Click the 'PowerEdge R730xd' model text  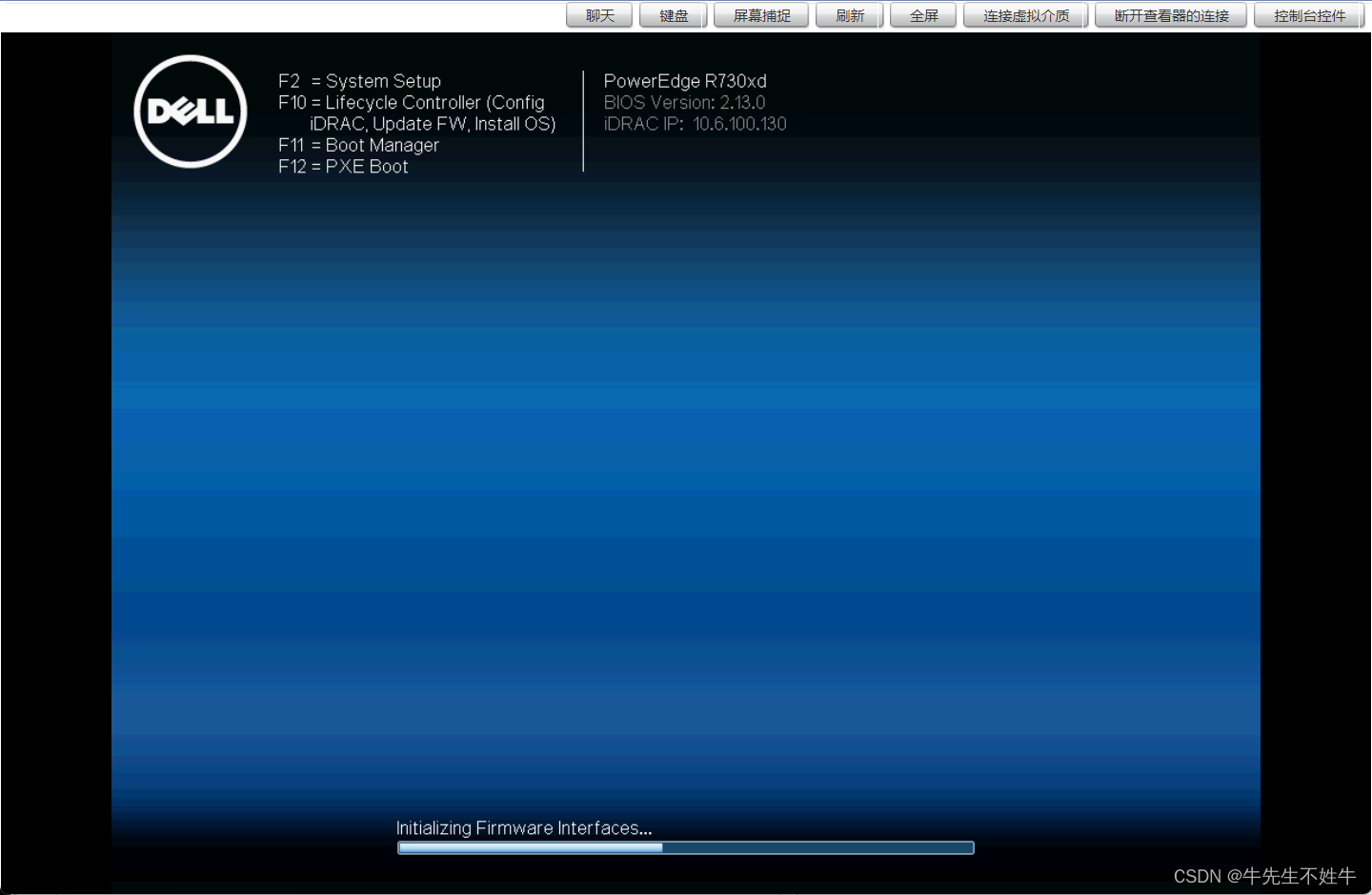pos(685,81)
